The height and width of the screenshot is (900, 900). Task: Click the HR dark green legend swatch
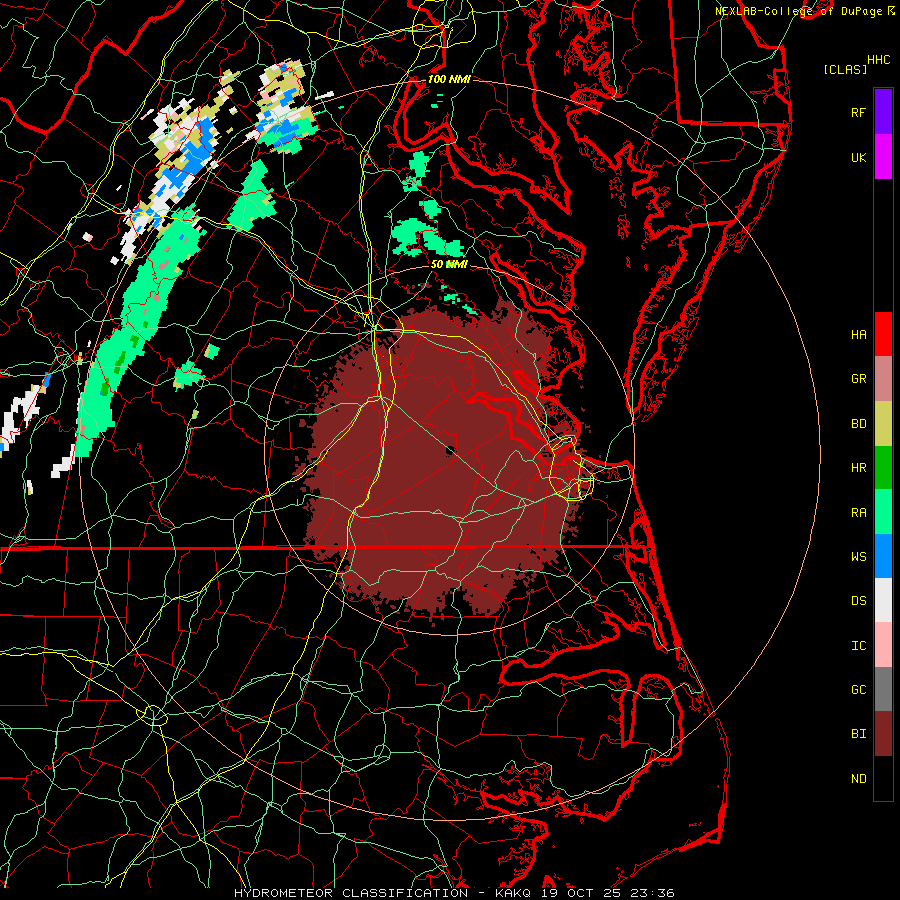click(x=883, y=467)
